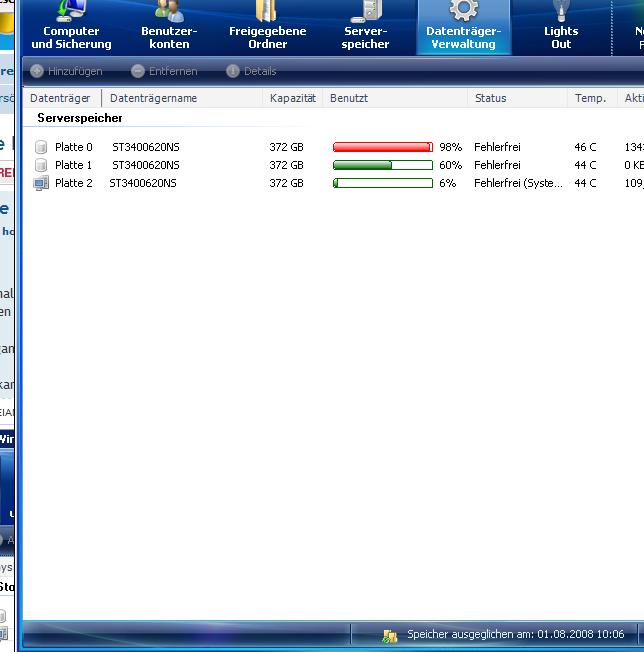644x652 pixels.
Task: Sort by Kapazität column header
Action: pos(293,98)
